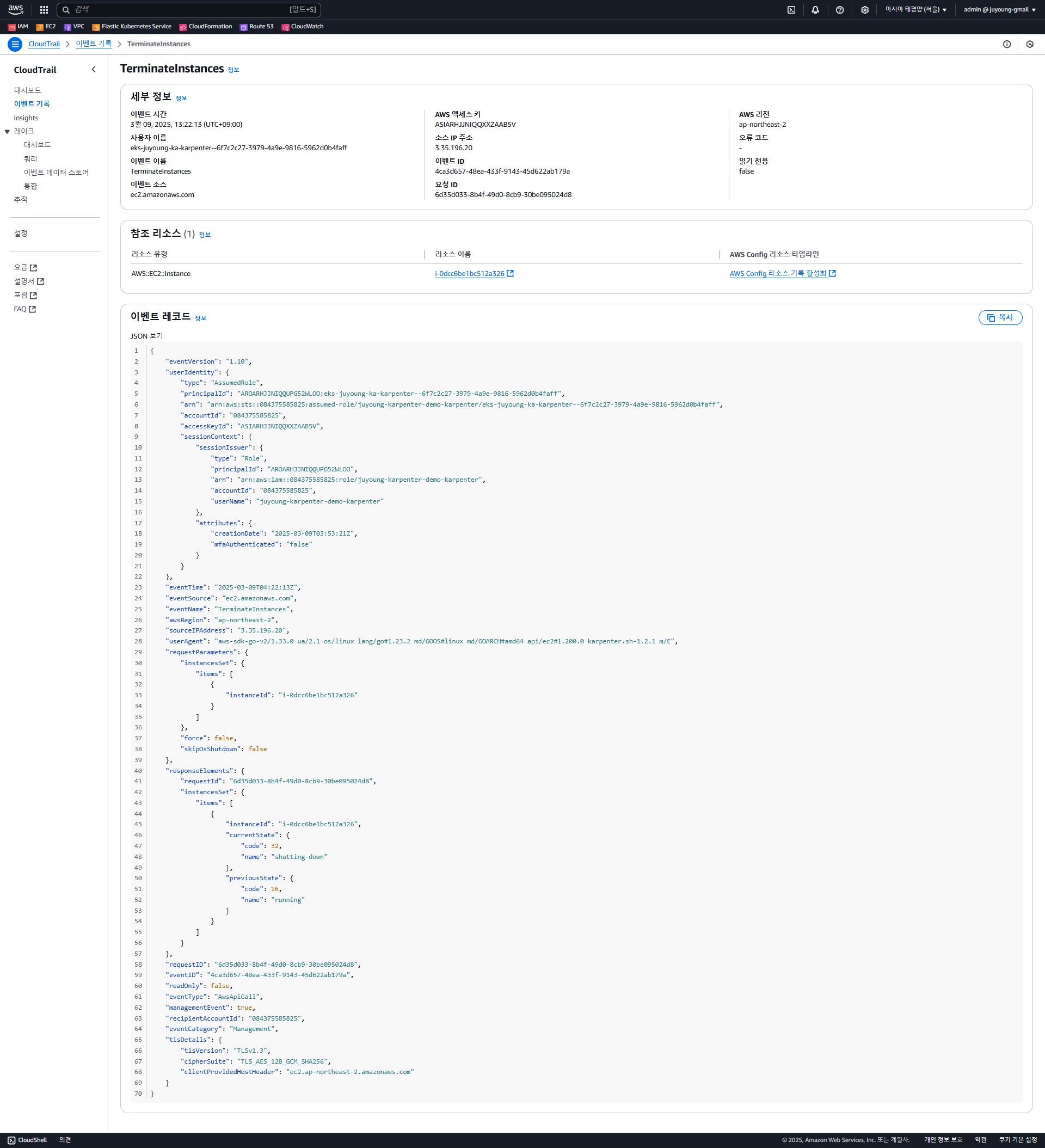Open the notifications bell
The width and height of the screenshot is (1045, 1148).
pos(815,10)
